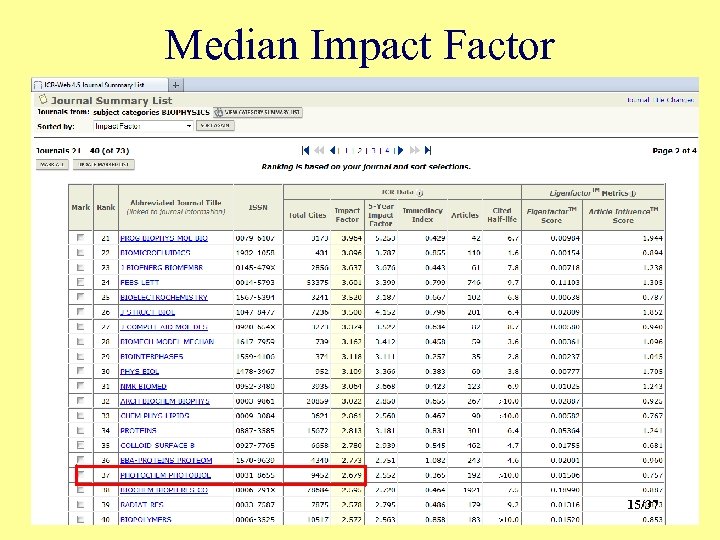This screenshot has width=720, height=540.
Task: Open a new browser tab with plus button
Action: tap(176, 85)
